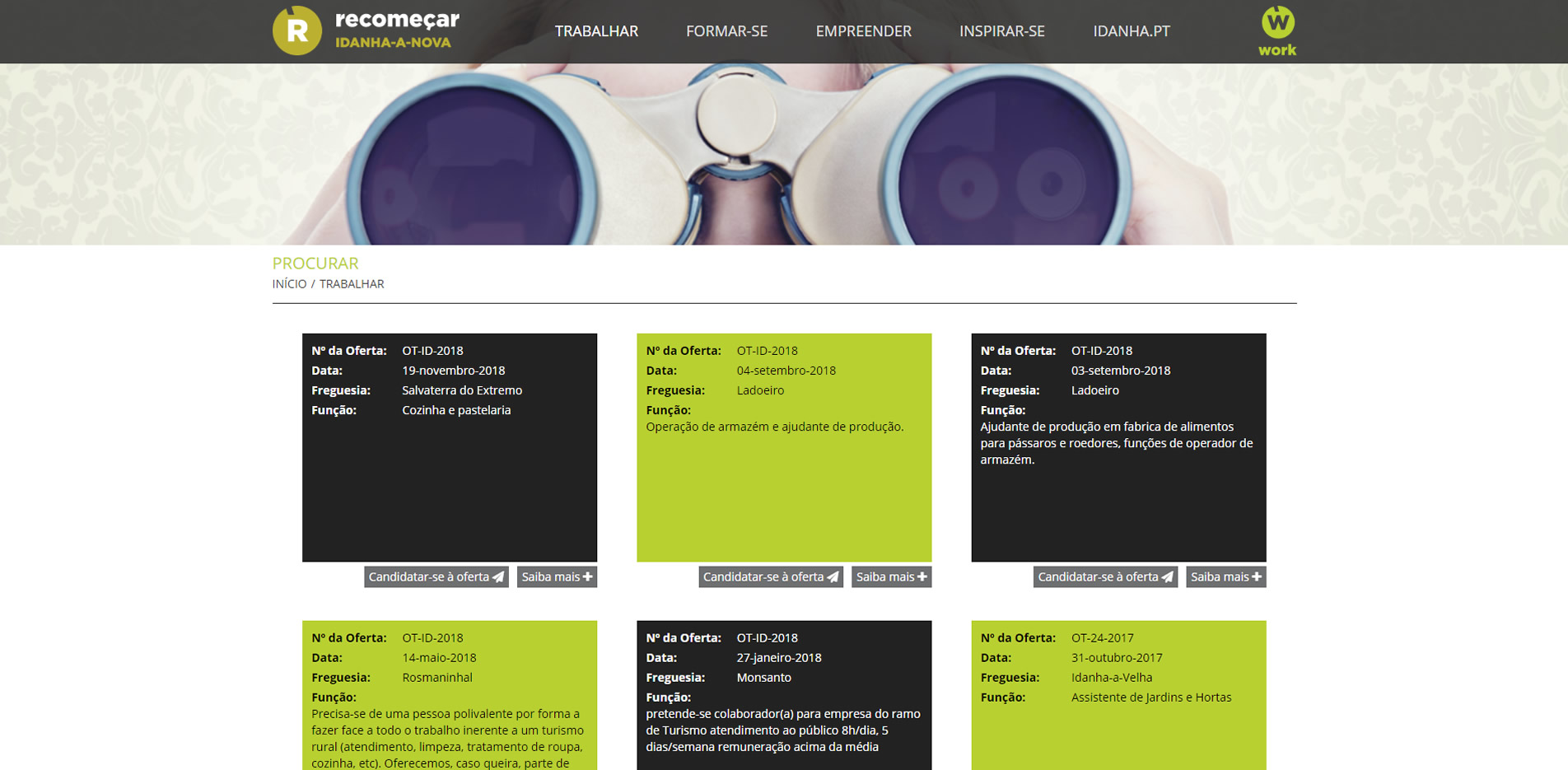The width and height of the screenshot is (1568, 770).
Task: Click the Idanha-a-Velha parish text
Action: point(1112,678)
